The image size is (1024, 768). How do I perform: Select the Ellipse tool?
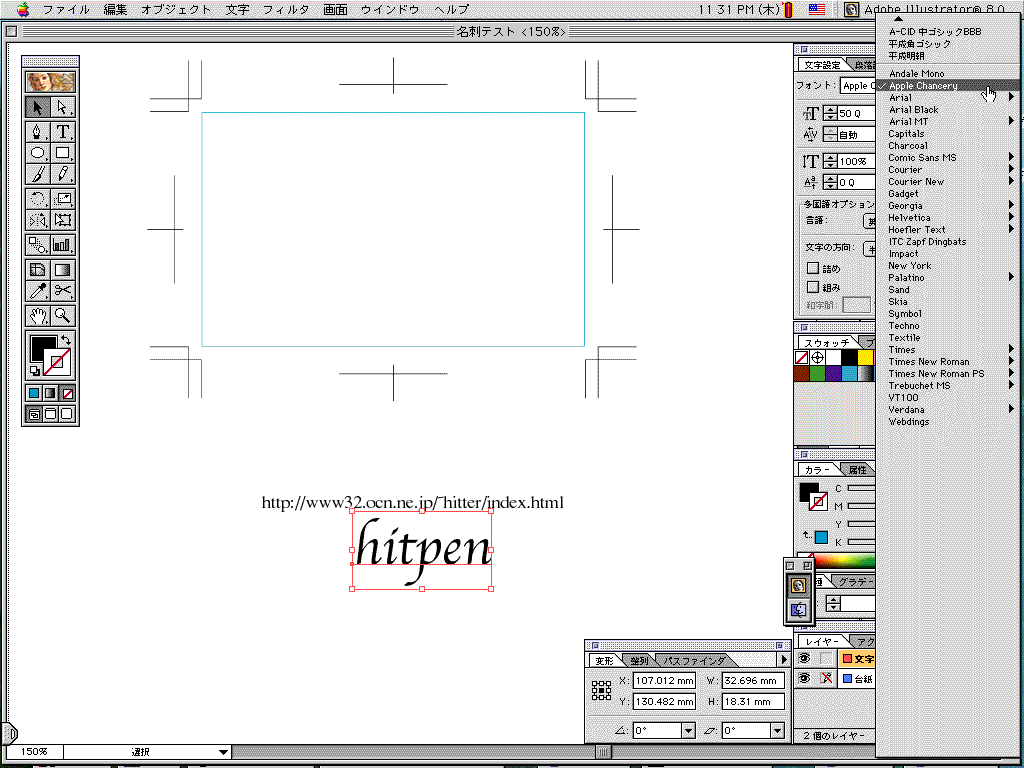point(37,154)
